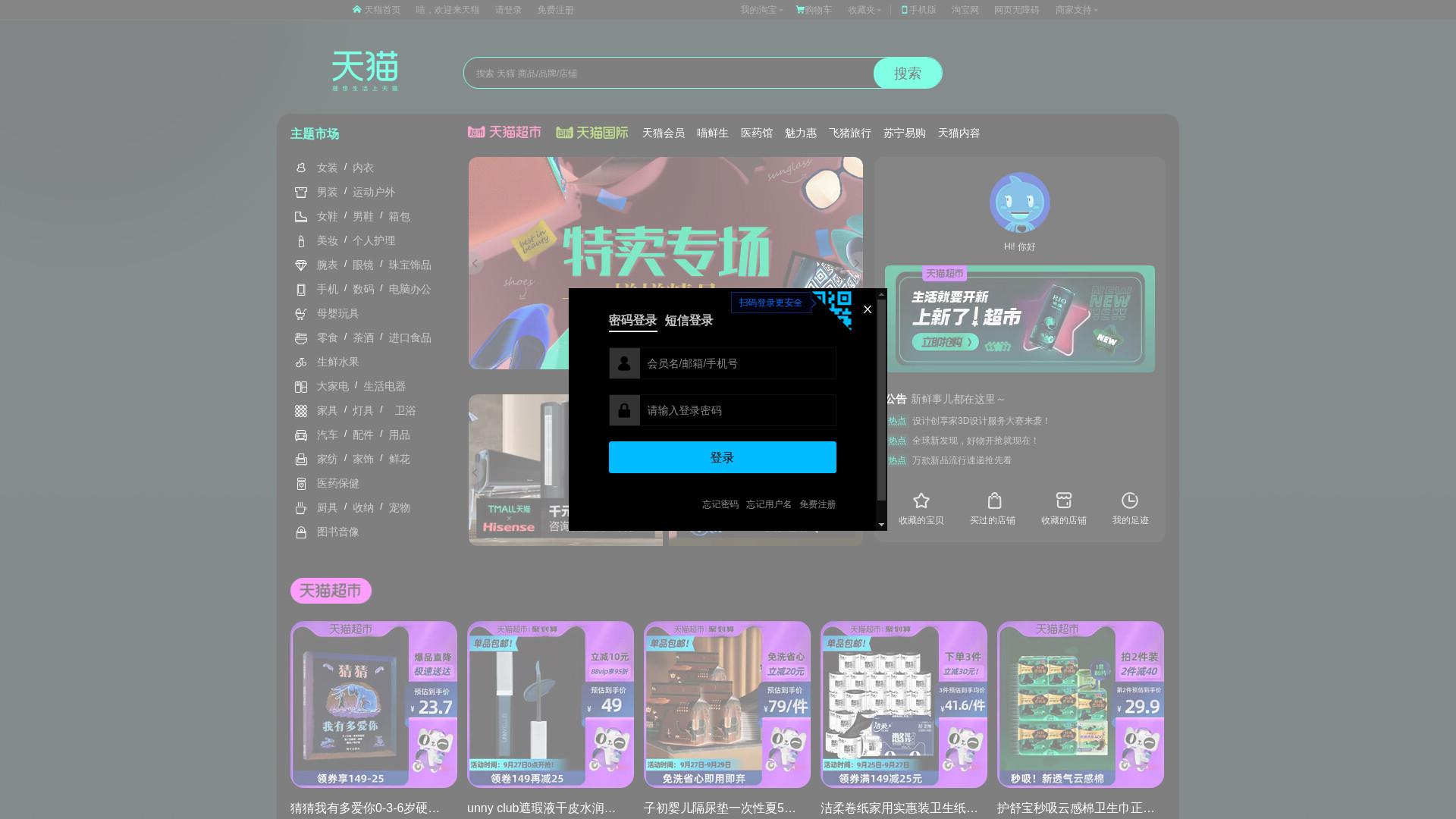Click the user icon beside the username field
Image resolution: width=1456 pixels, height=819 pixels.
(624, 363)
